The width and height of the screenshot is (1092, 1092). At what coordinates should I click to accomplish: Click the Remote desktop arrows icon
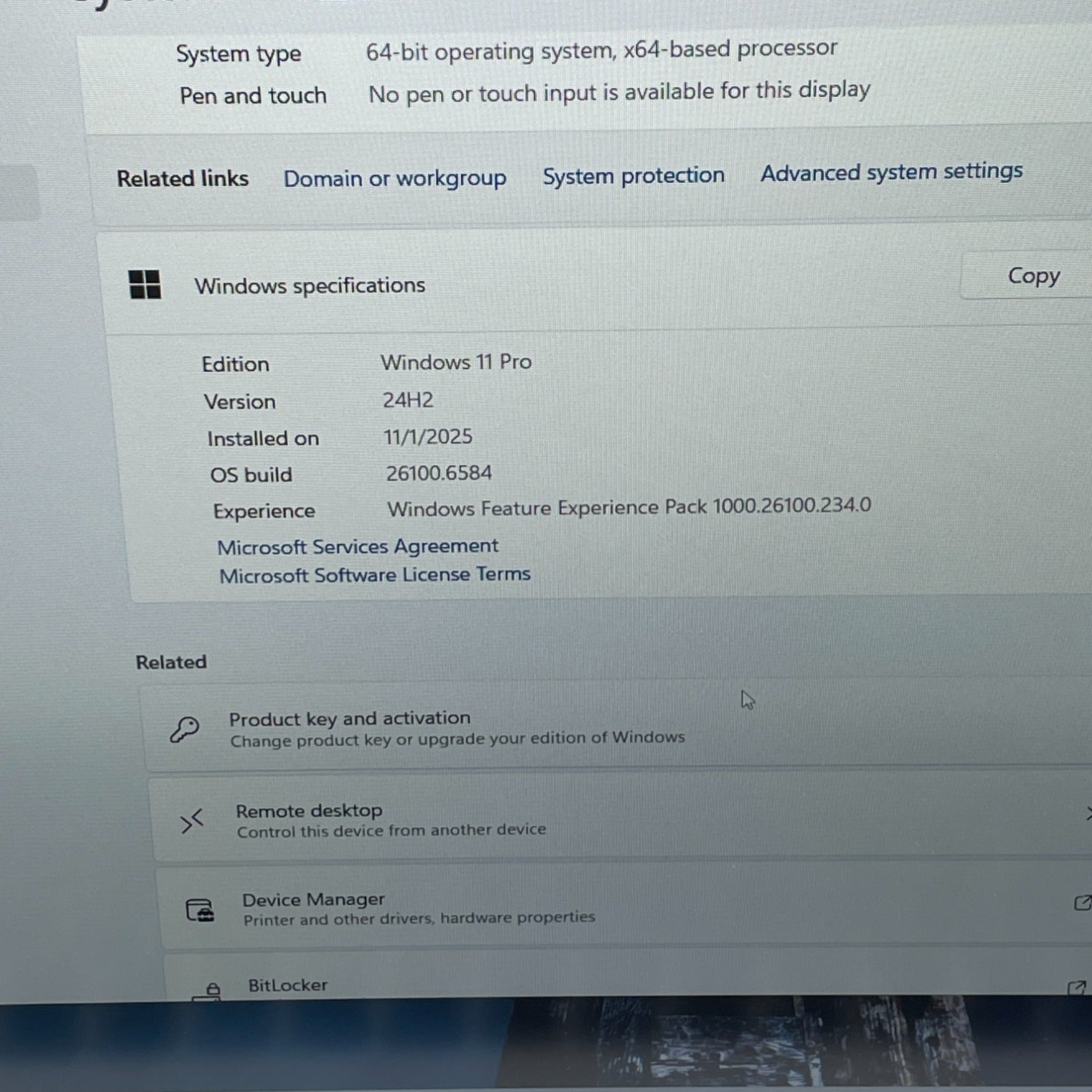pos(191,821)
